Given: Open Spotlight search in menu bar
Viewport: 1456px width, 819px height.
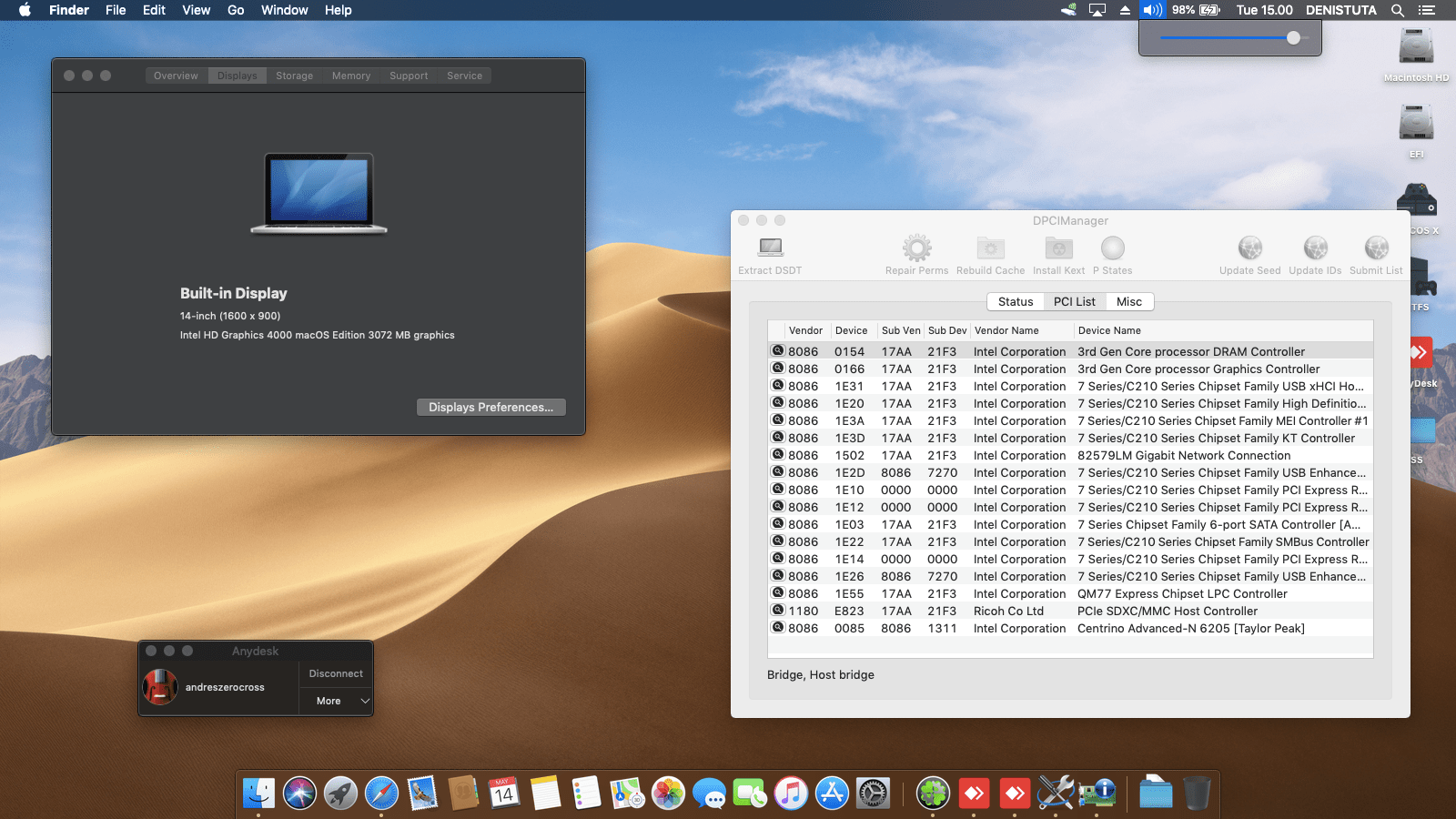Looking at the screenshot, I should coord(1398,10).
